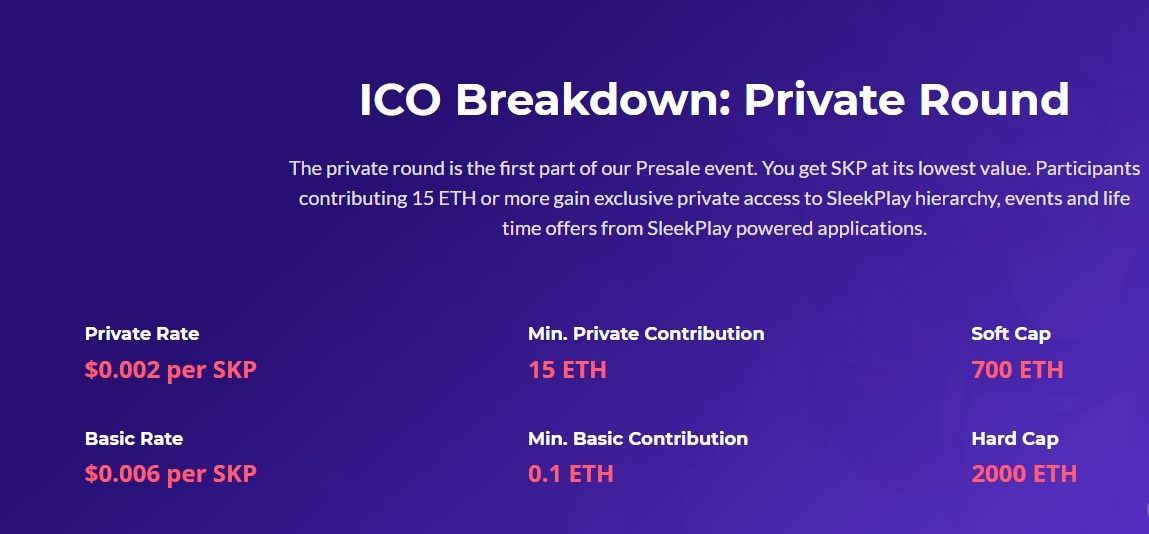
Task: Select the Private Rate label
Action: [142, 334]
